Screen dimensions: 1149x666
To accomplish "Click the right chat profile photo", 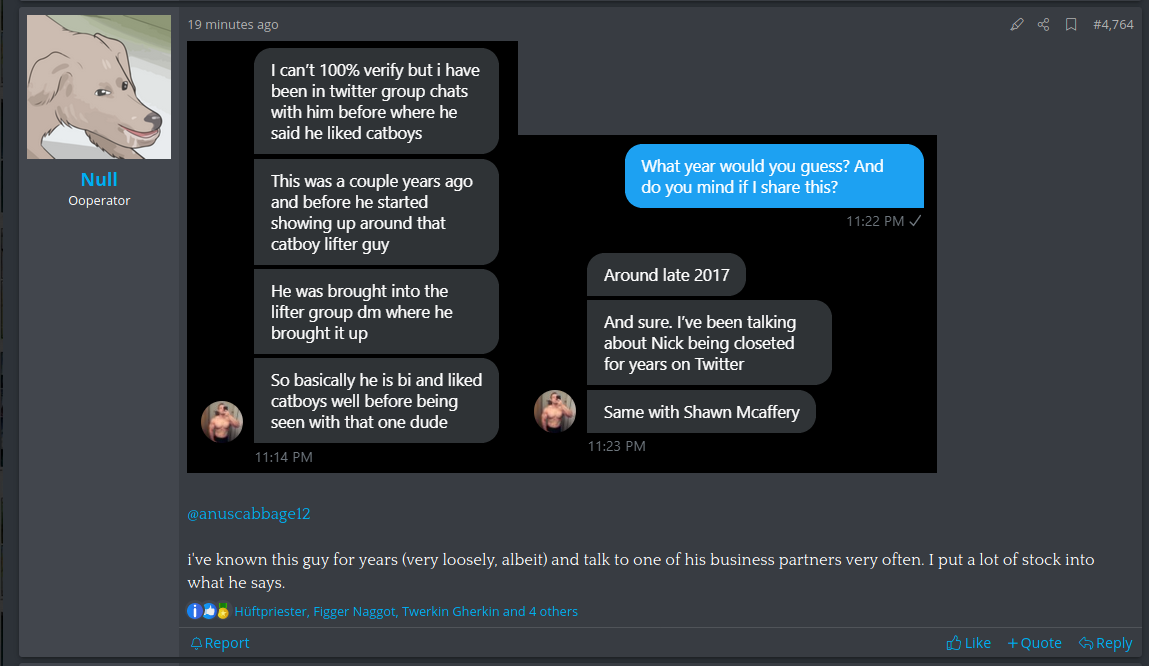I will tap(555, 411).
